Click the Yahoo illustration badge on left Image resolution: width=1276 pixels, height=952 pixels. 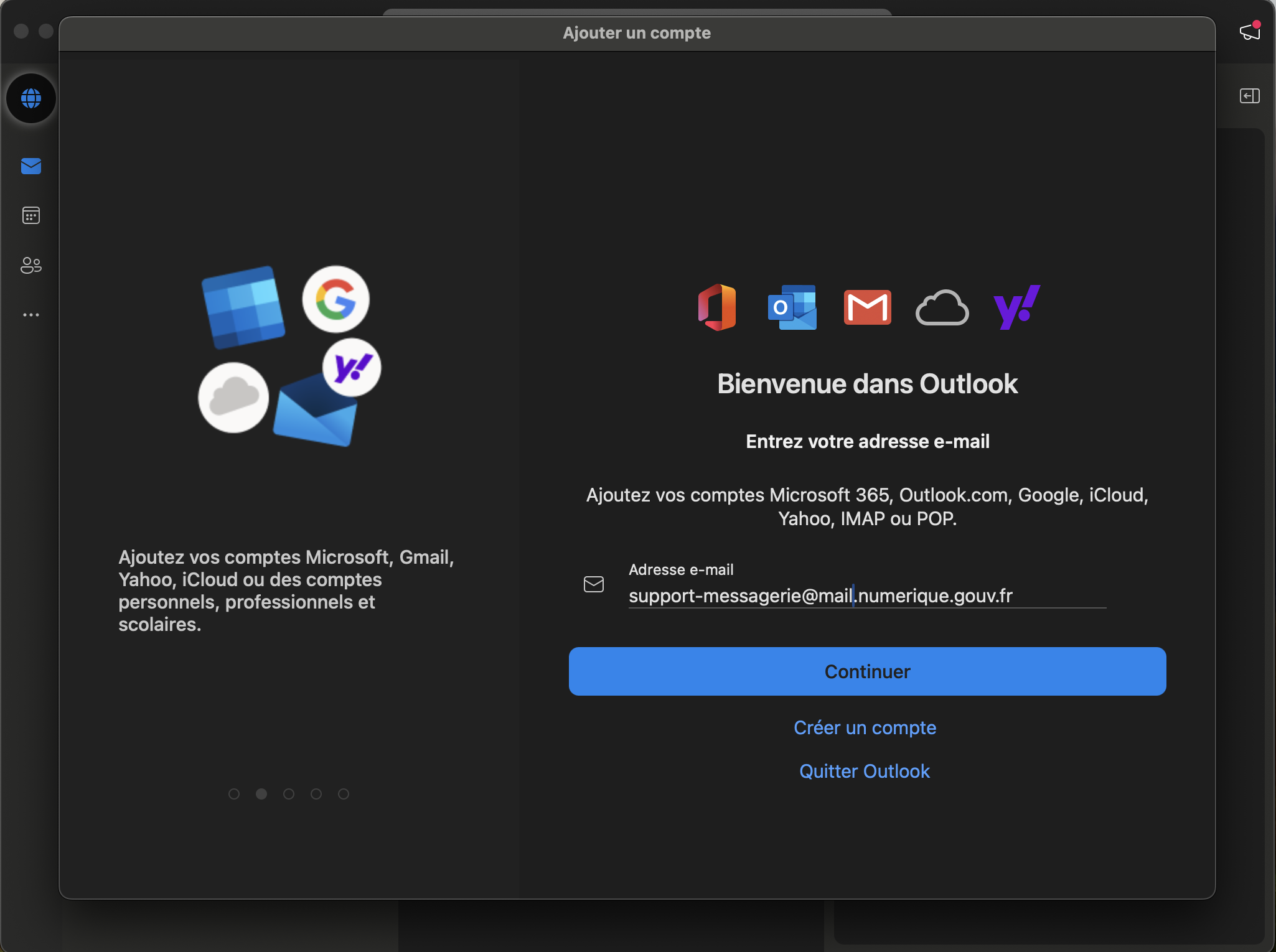point(352,368)
